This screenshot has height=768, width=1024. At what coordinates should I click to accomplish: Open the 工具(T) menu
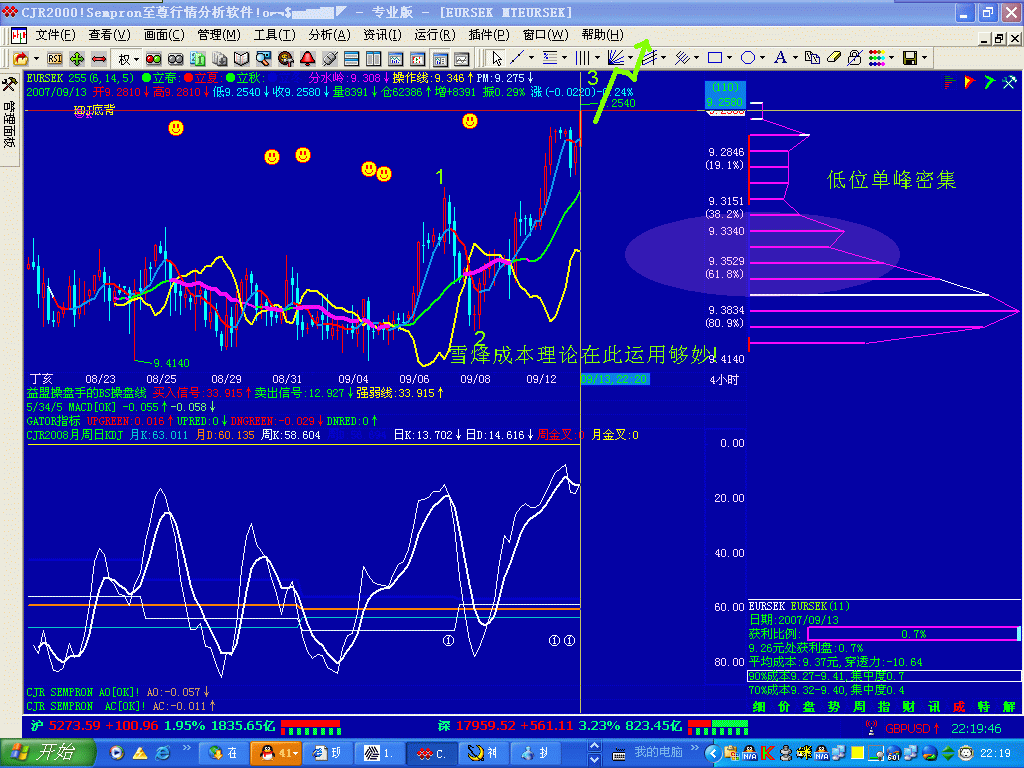click(272, 35)
